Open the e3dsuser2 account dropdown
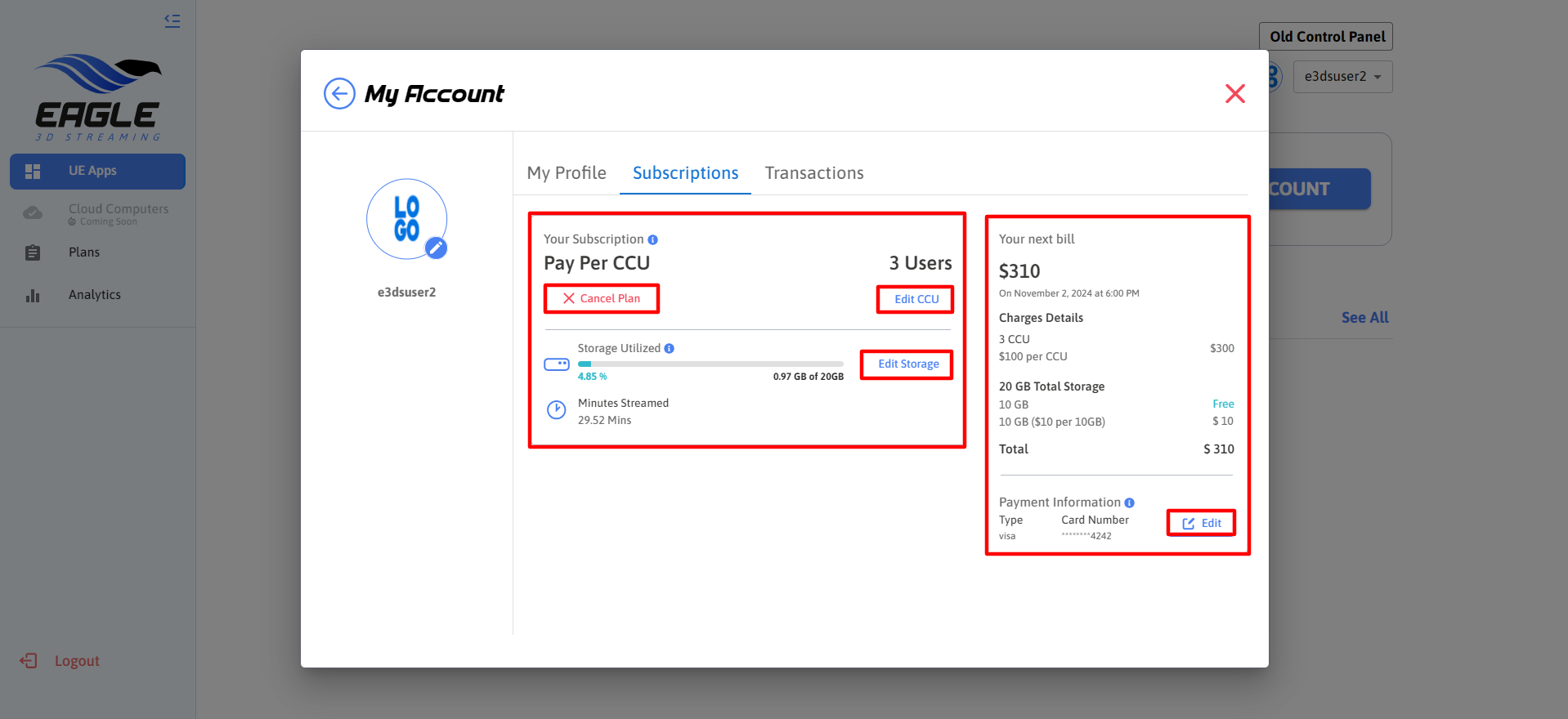 tap(1342, 77)
